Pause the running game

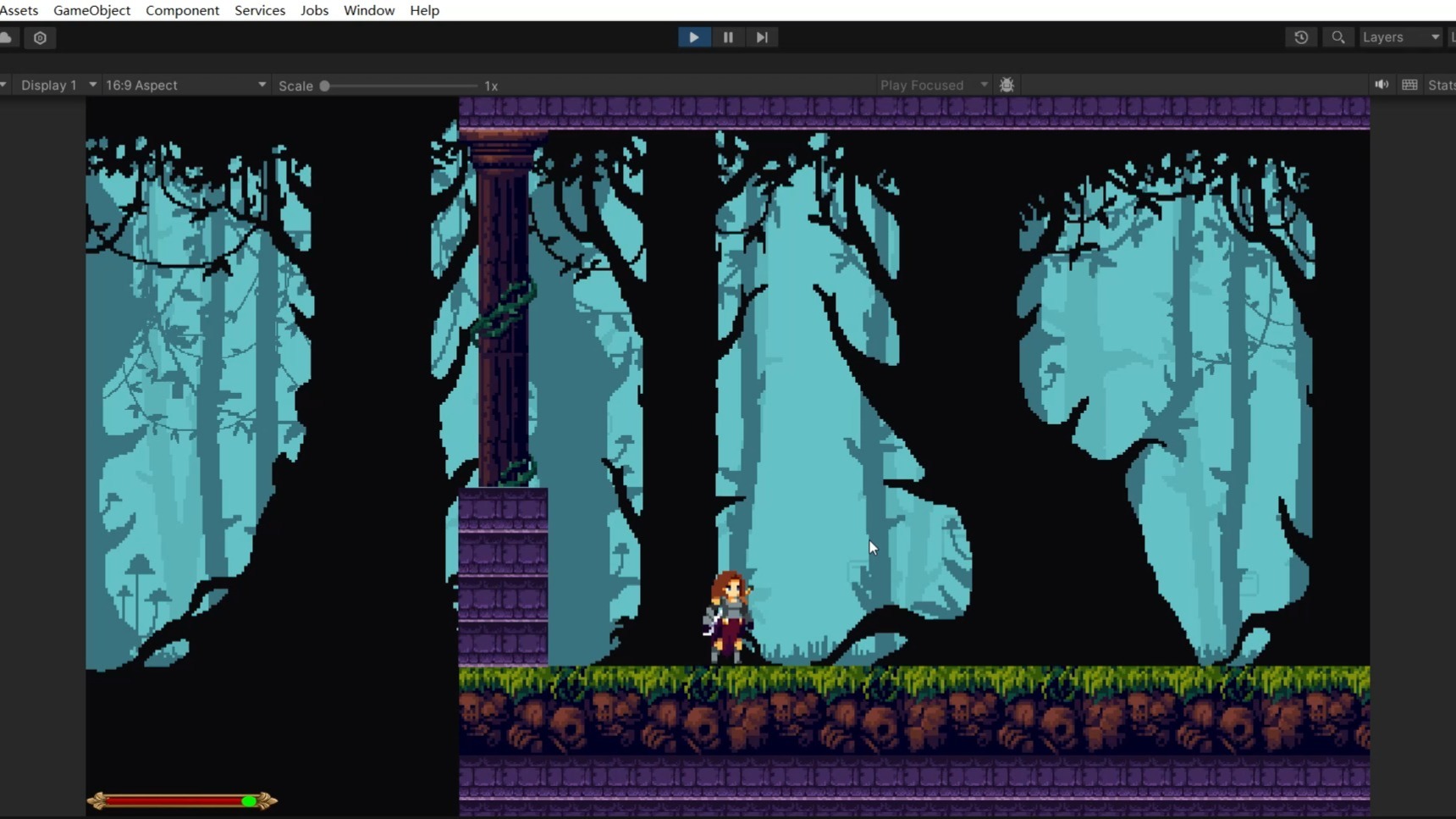(x=728, y=37)
